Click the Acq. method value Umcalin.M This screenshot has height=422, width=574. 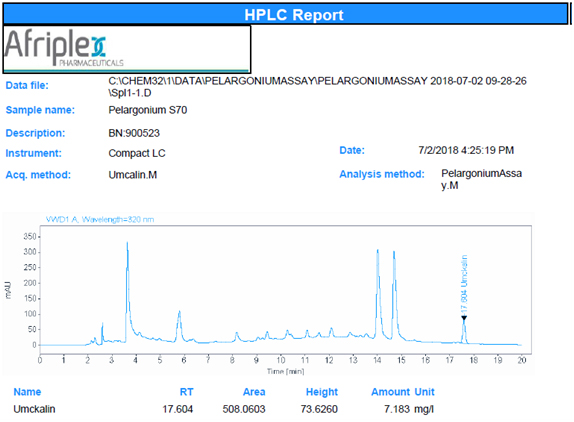tap(133, 175)
